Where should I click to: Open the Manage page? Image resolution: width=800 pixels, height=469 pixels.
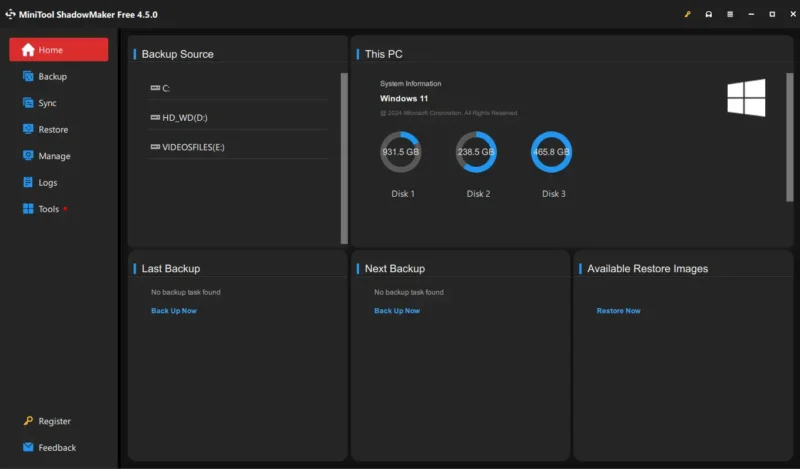46,156
